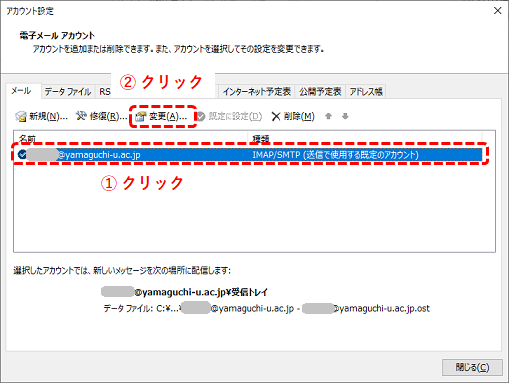The height and width of the screenshot is (383, 509).
Task: Click the IMAP/SMTP type cell in account row
Action: click(x=335, y=155)
